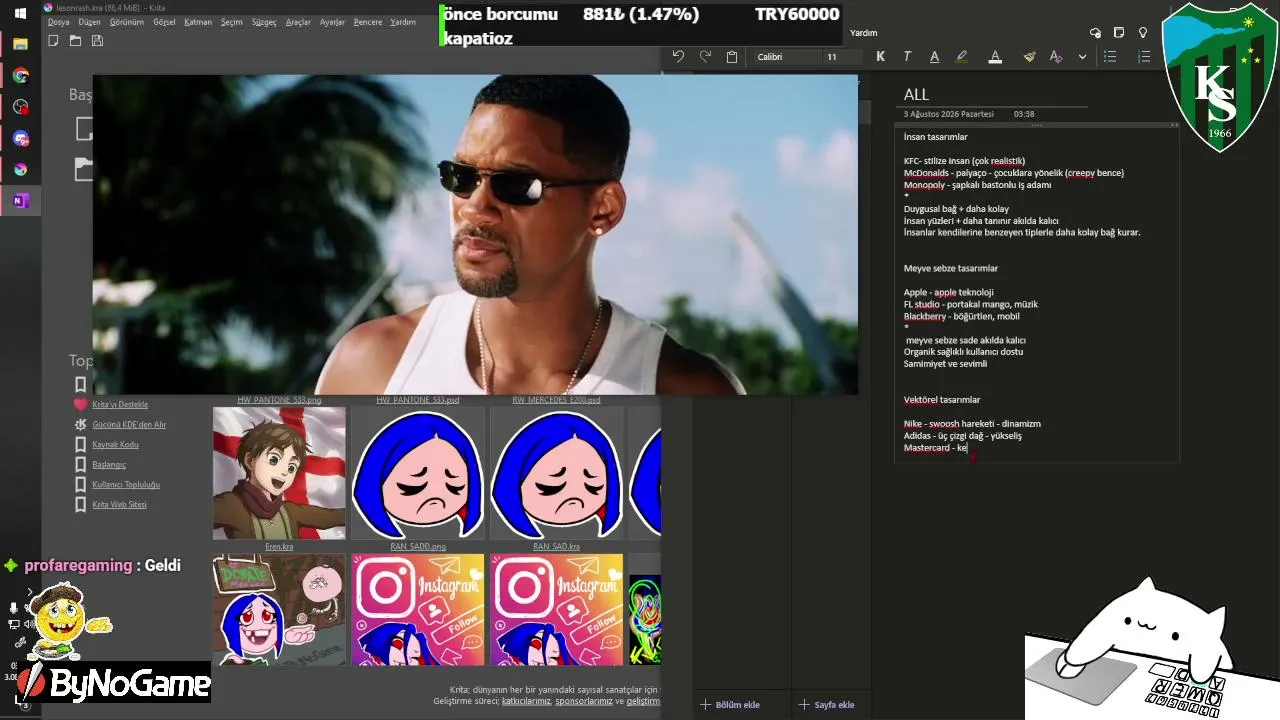Click the bookmark icon beside Krita Web Sitesi
This screenshot has height=720, width=1280.
81,505
